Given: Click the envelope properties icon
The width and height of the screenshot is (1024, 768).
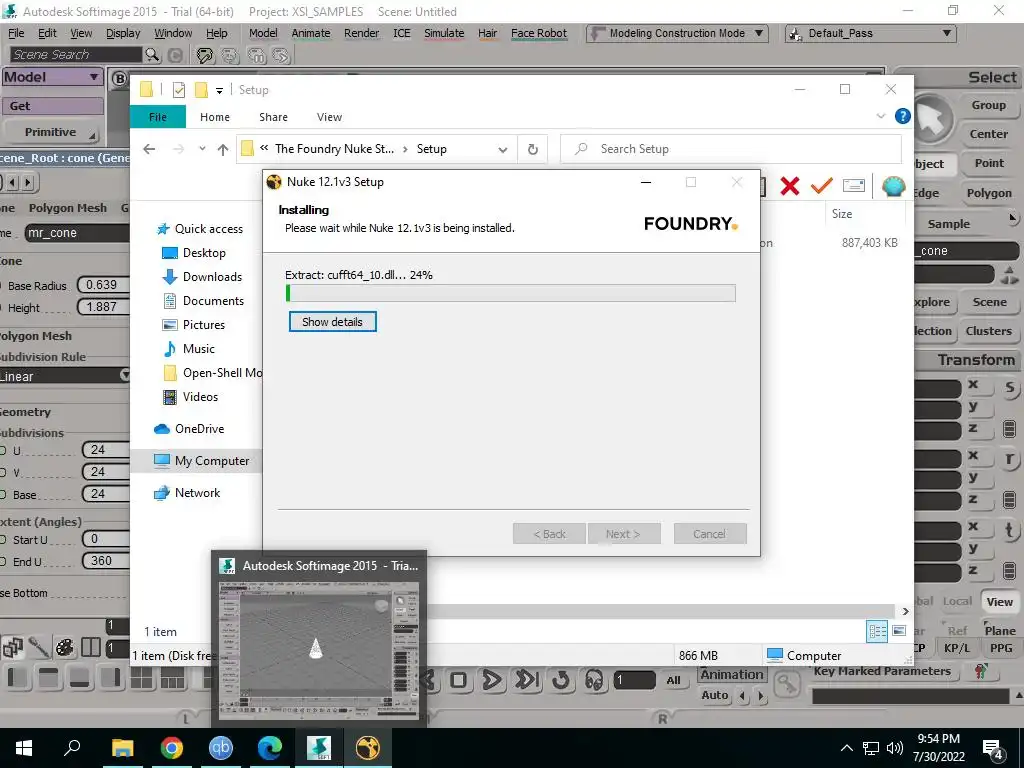Looking at the screenshot, I should [x=854, y=186].
